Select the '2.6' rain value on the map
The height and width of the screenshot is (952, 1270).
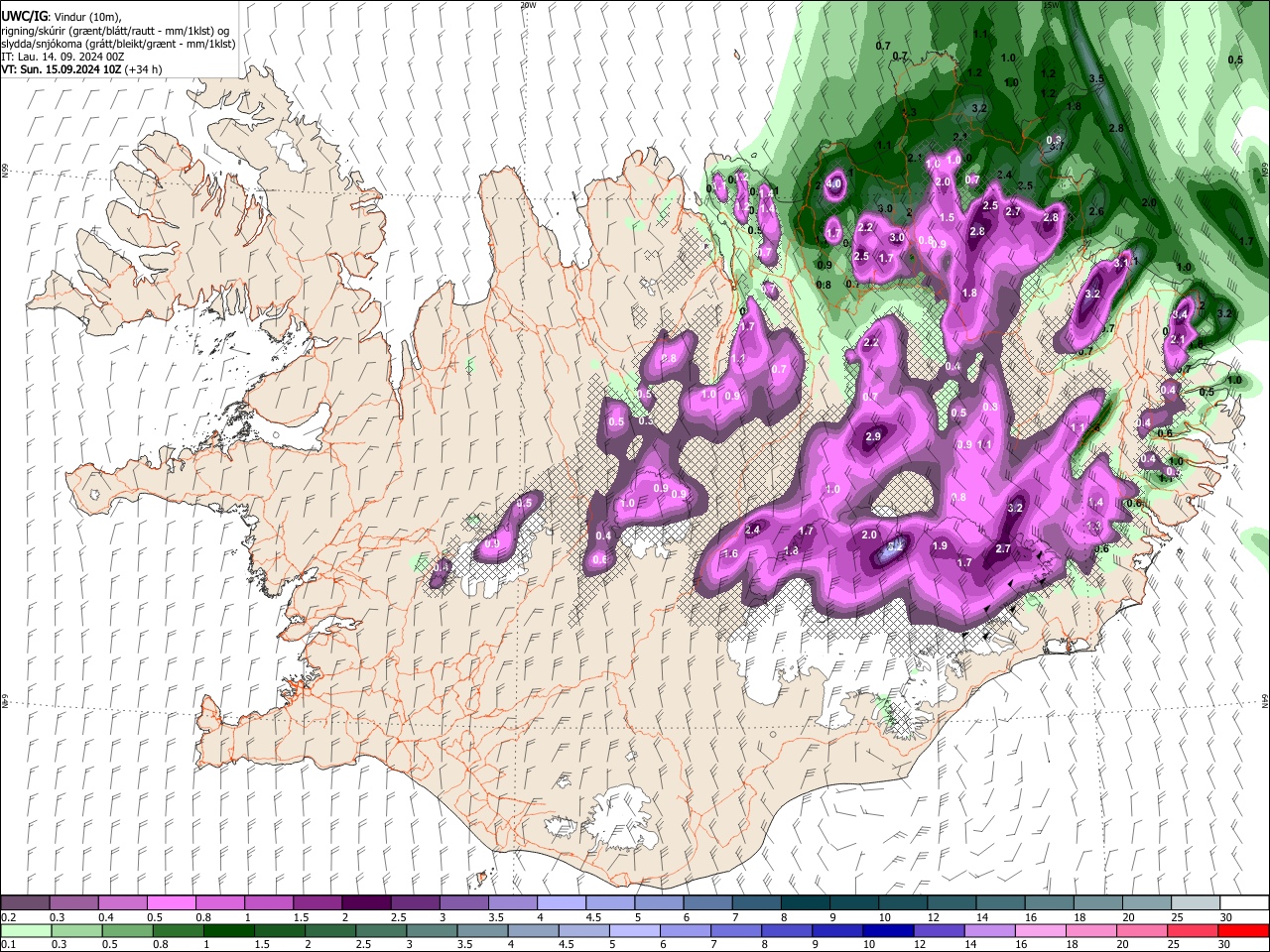[x=1096, y=211]
